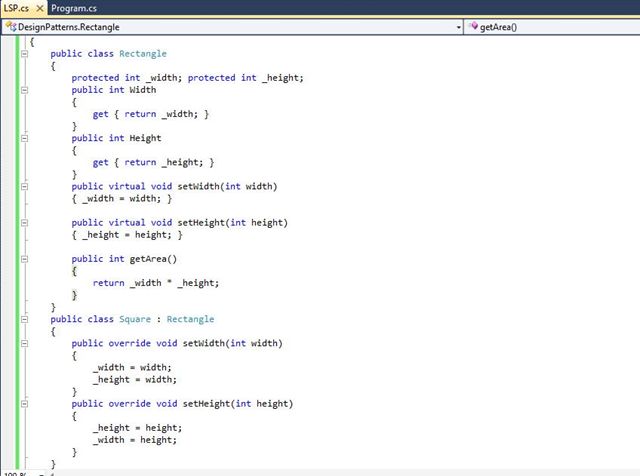640x476 pixels.
Task: Click 'Square' in the class declaration
Action: click(x=135, y=319)
